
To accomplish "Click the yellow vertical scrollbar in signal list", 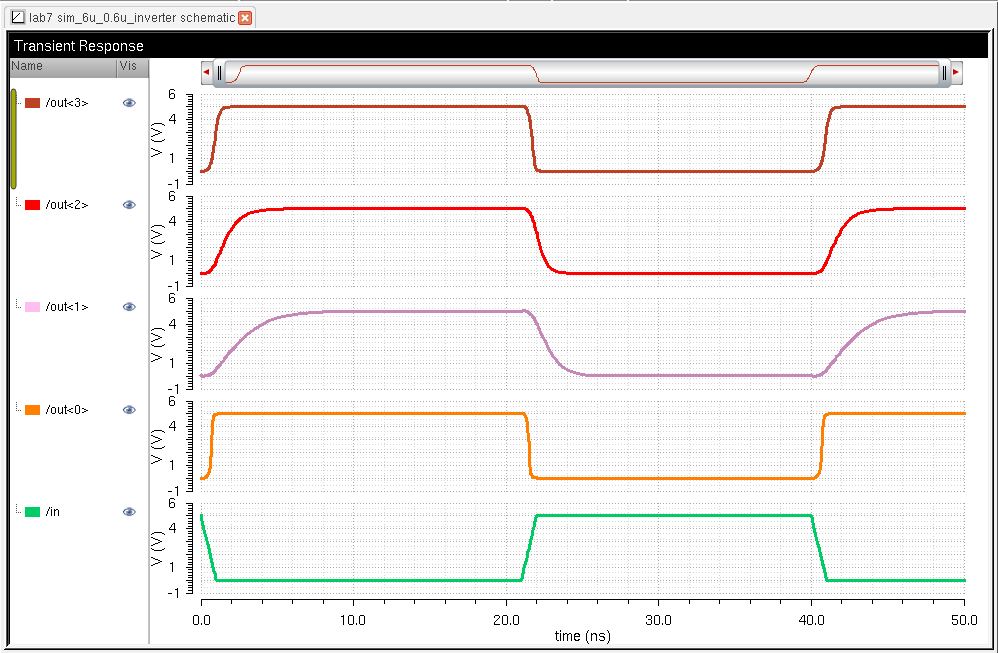I will click(13, 139).
